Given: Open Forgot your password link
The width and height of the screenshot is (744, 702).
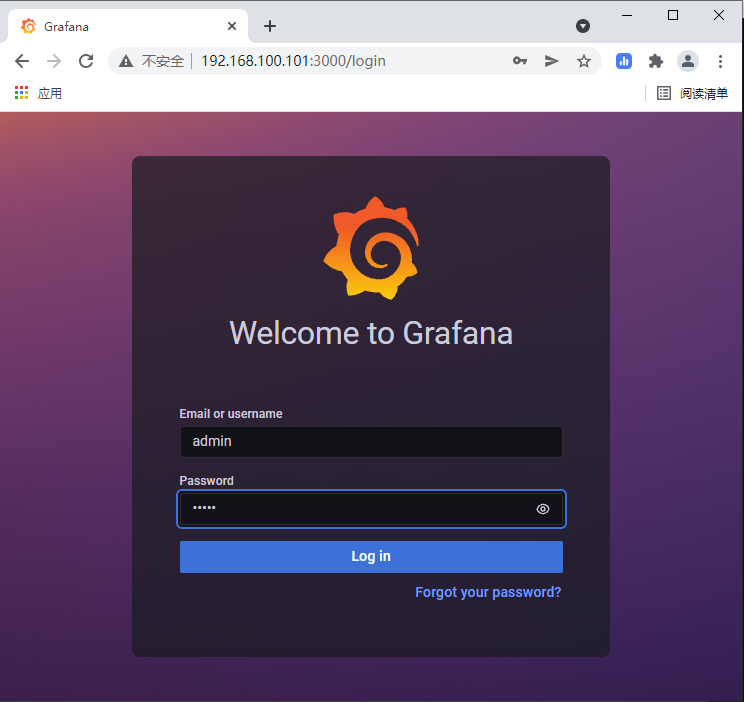Looking at the screenshot, I should pyautogui.click(x=488, y=592).
